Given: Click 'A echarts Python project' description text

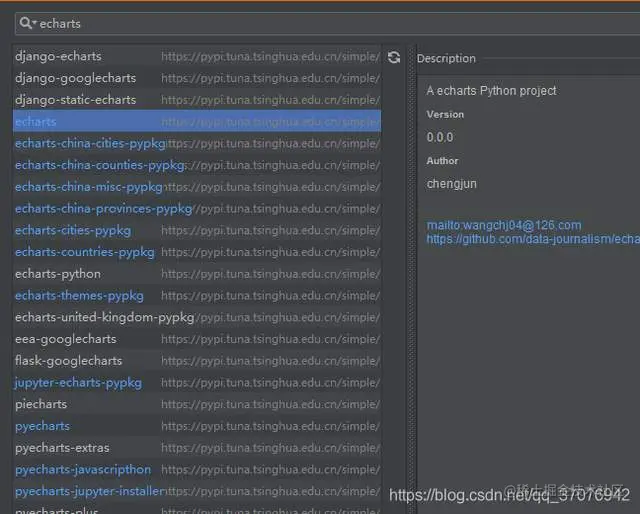Looking at the screenshot, I should [x=491, y=91].
